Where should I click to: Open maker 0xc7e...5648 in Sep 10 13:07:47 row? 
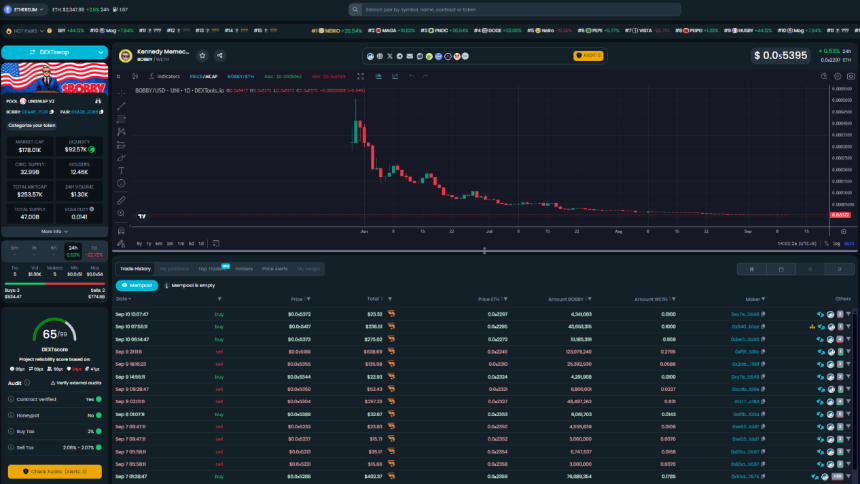point(745,314)
